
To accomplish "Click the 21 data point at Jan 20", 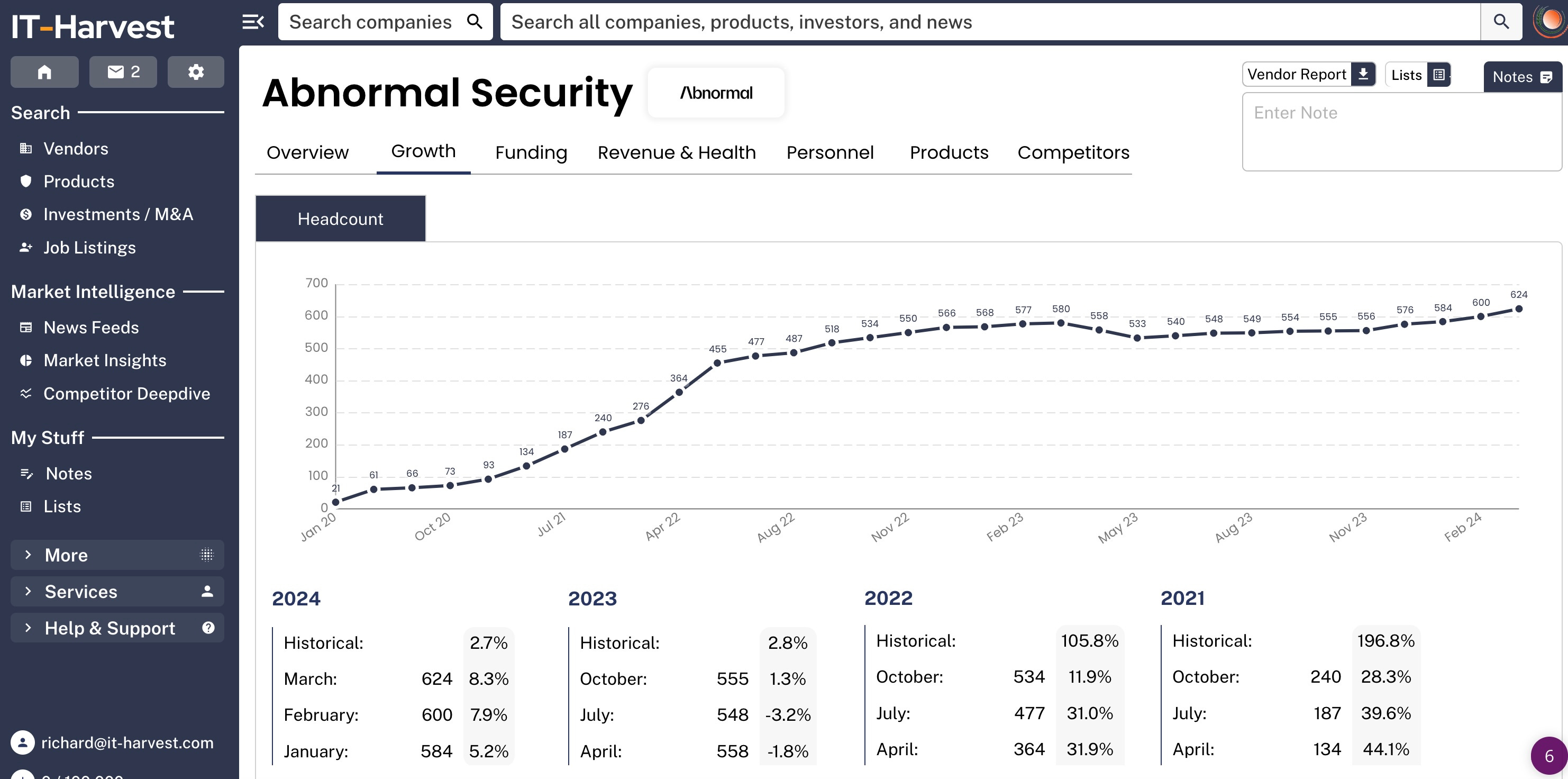I will point(335,502).
